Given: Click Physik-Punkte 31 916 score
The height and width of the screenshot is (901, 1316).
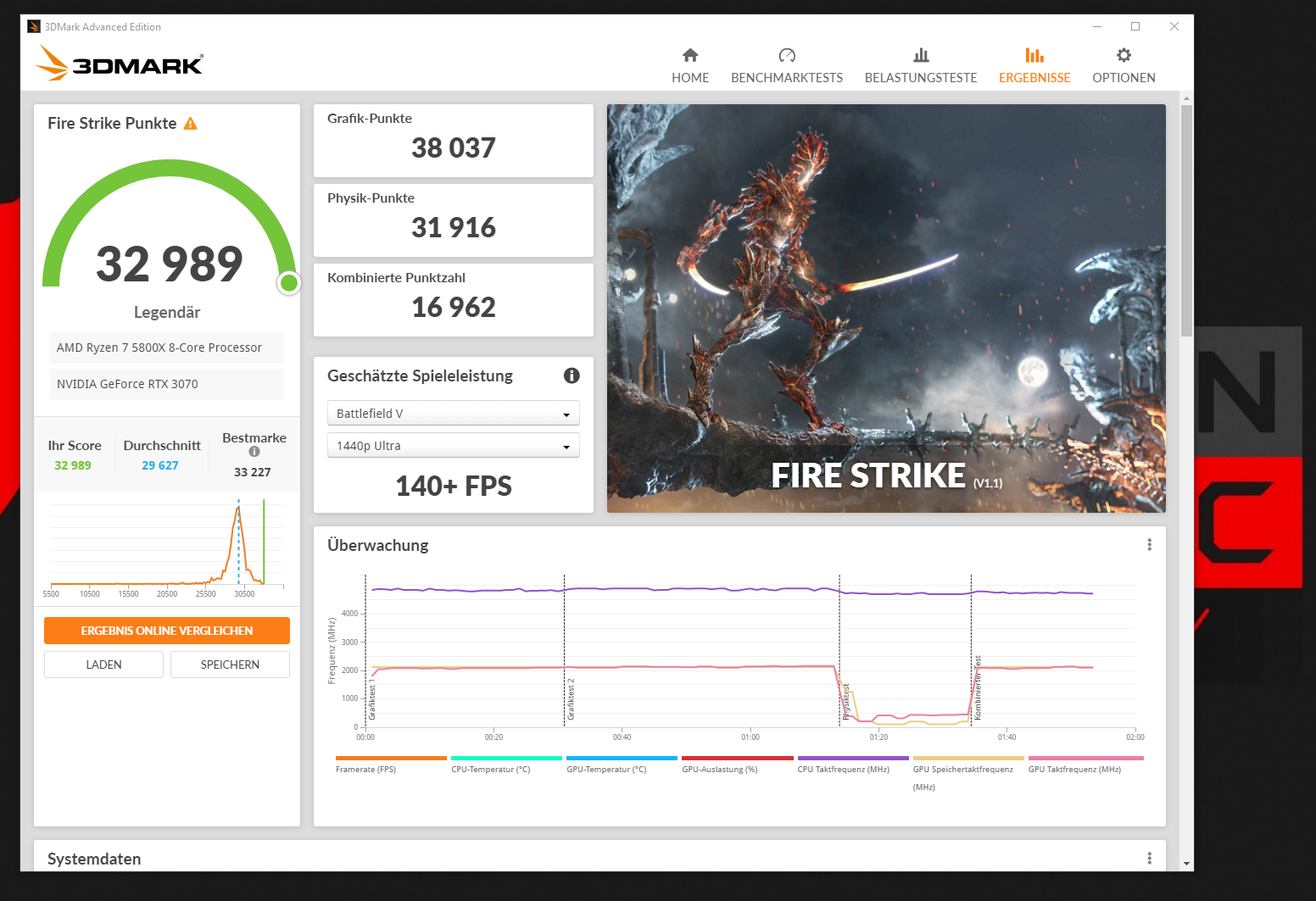Looking at the screenshot, I should 454,228.
